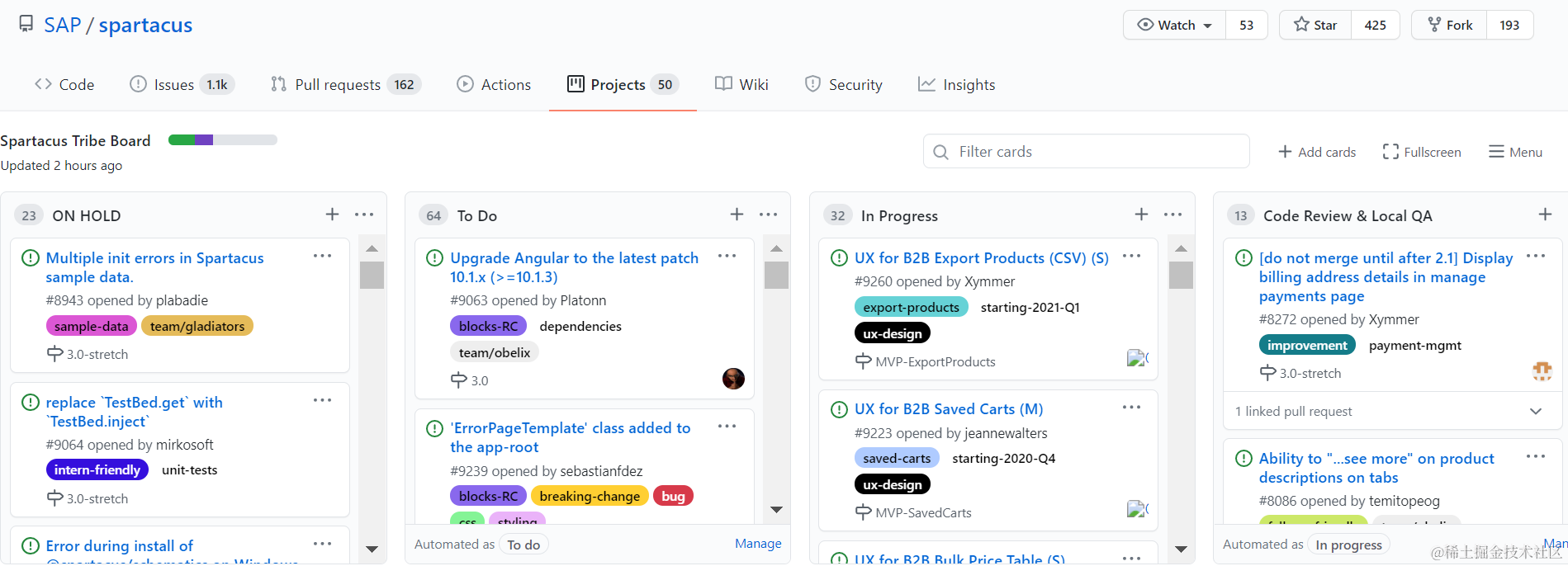Click the sample-data label
The image size is (1568, 566).
[91, 326]
